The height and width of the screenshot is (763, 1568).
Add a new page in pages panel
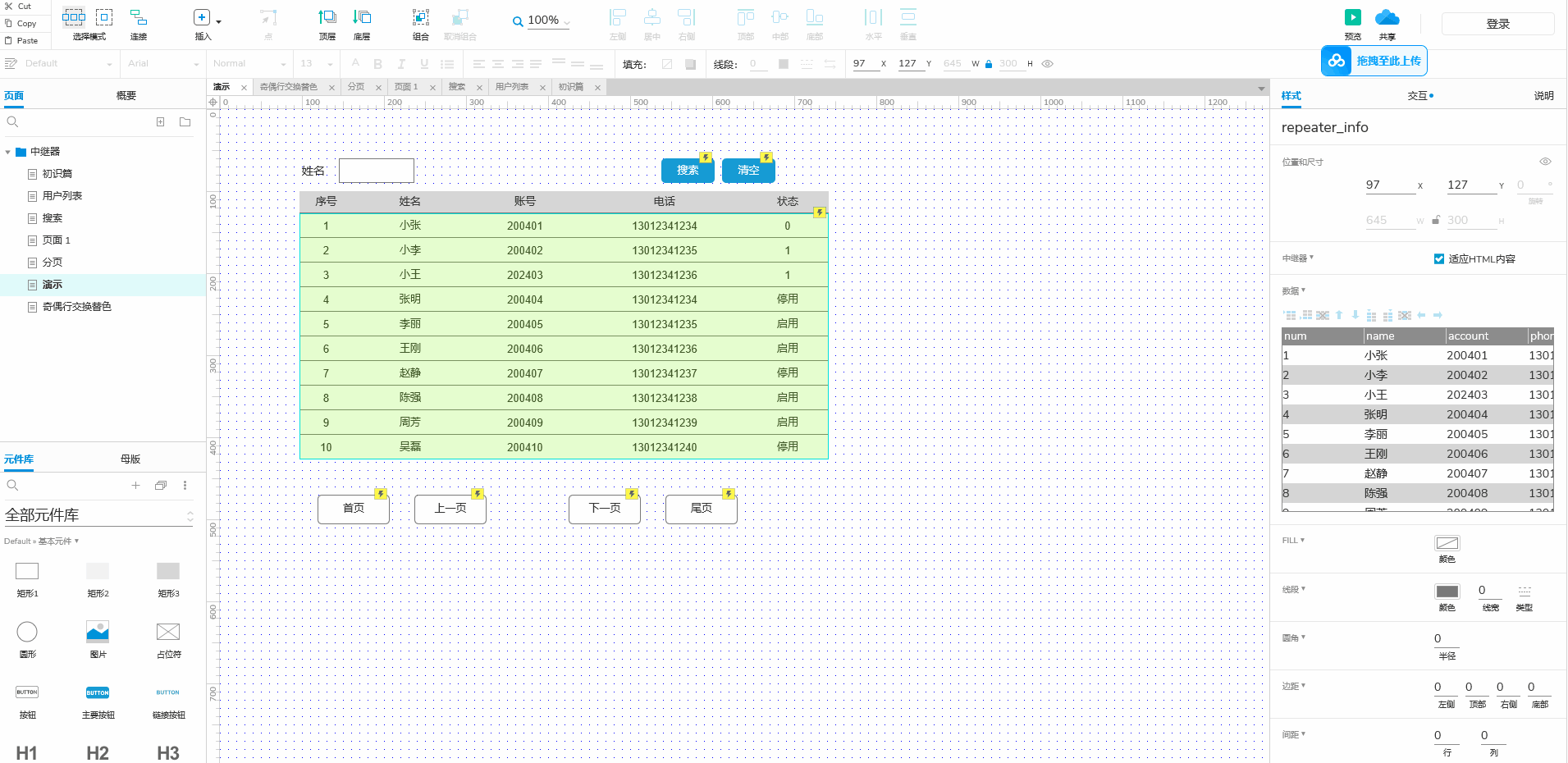[x=161, y=121]
